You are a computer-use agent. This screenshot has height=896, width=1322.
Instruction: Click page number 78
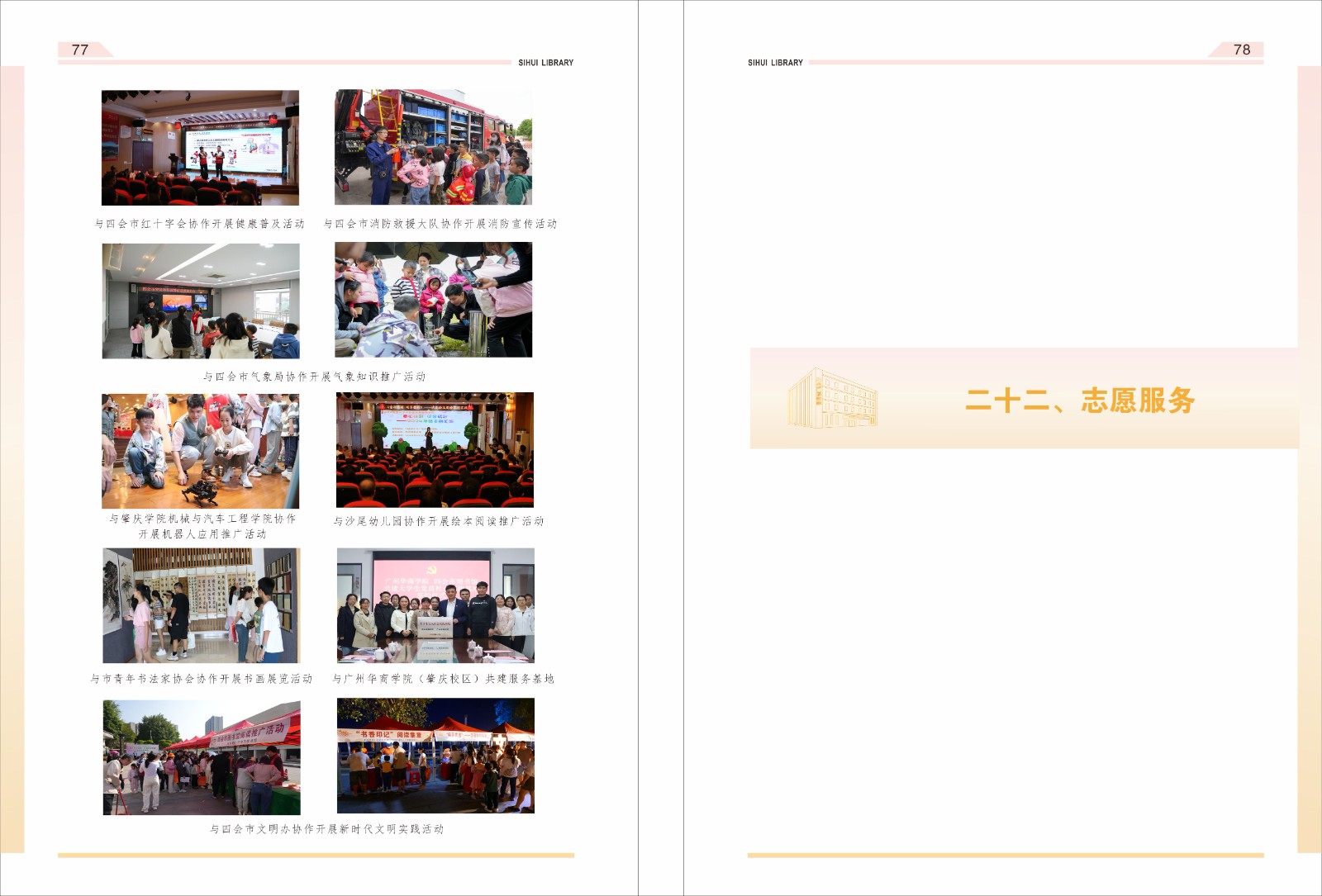[1241, 50]
